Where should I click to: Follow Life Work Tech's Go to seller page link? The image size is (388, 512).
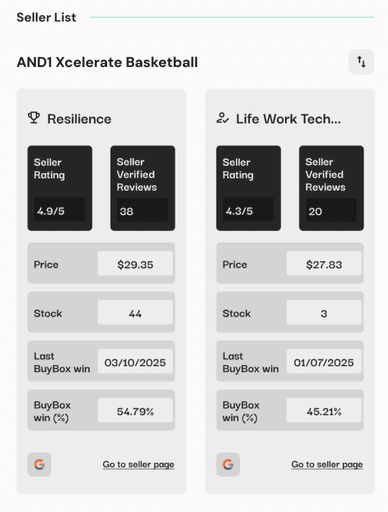tap(327, 464)
